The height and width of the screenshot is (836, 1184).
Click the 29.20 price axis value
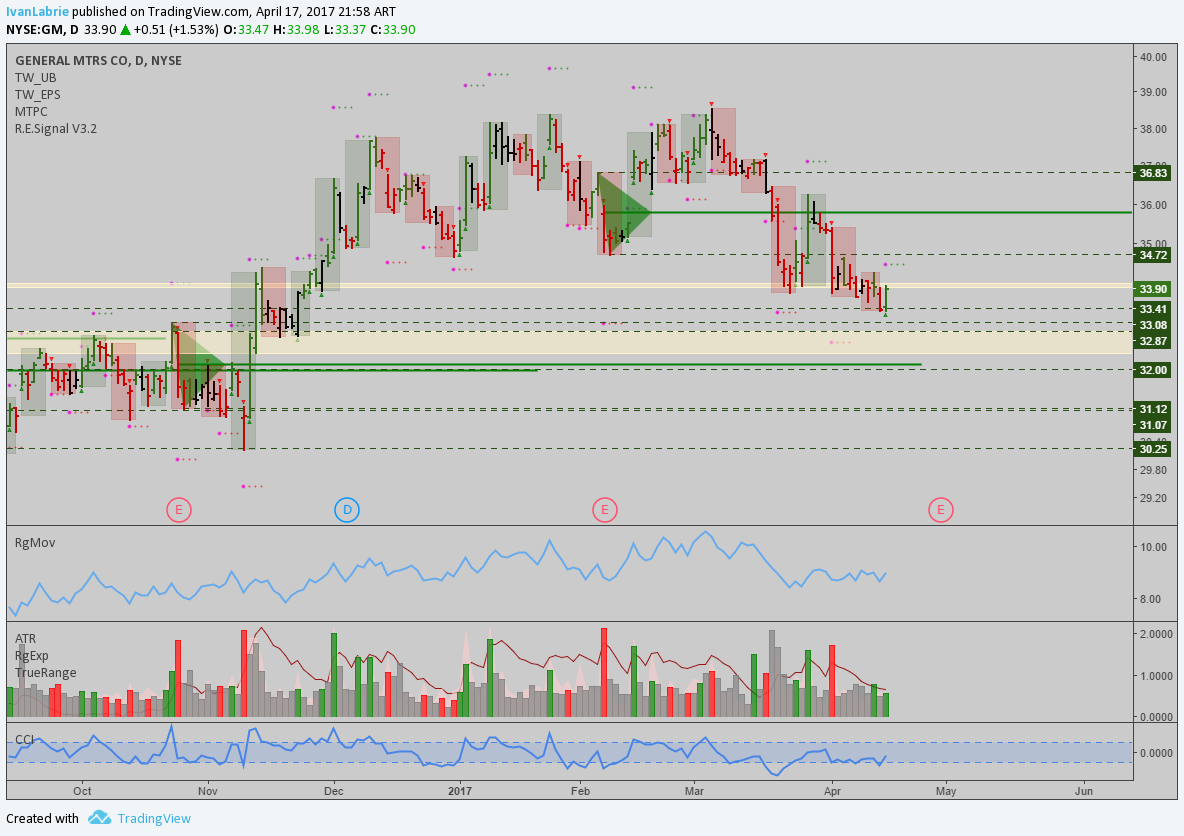pos(1153,498)
